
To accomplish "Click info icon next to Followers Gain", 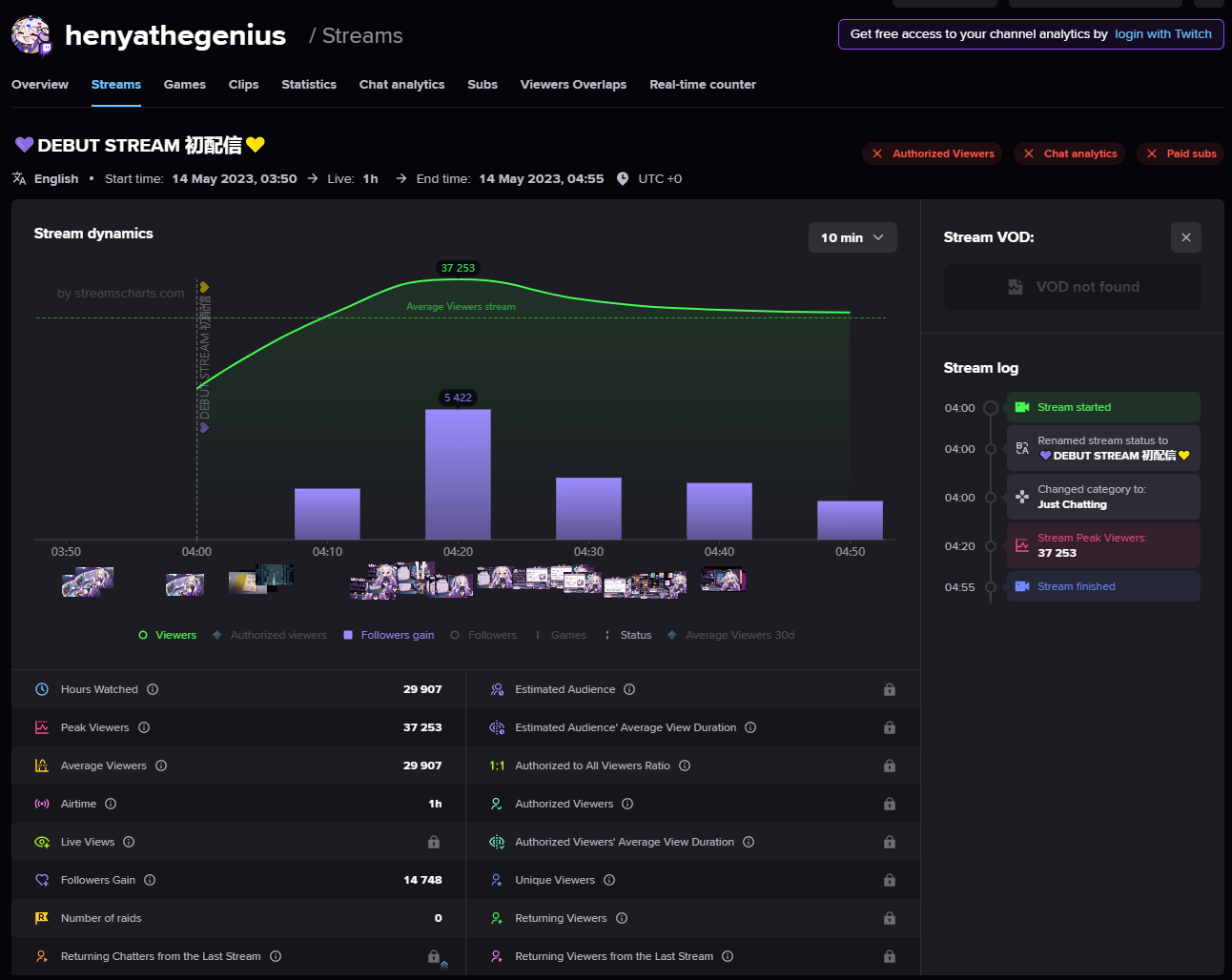I will 150,880.
